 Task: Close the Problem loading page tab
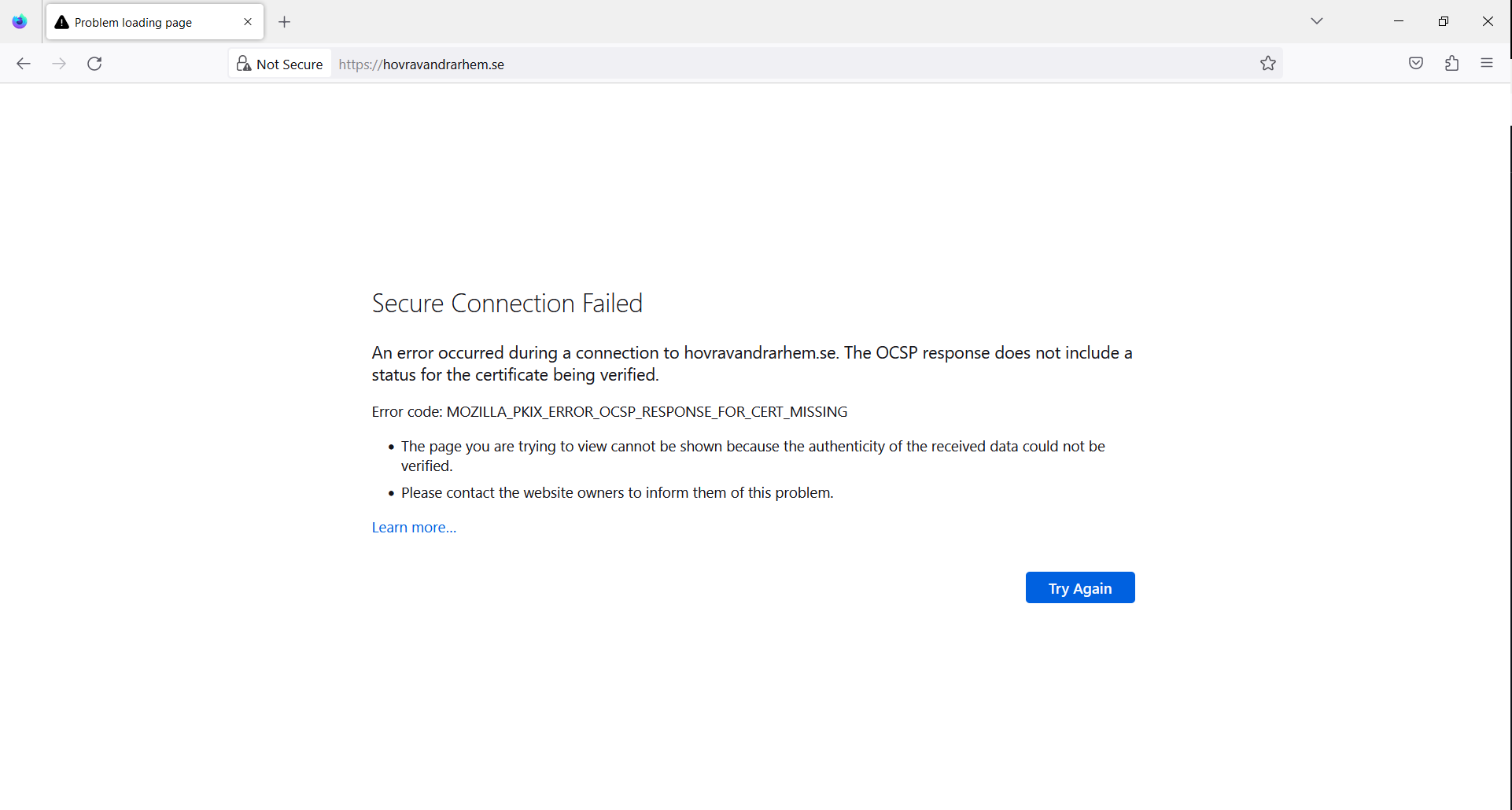[248, 21]
